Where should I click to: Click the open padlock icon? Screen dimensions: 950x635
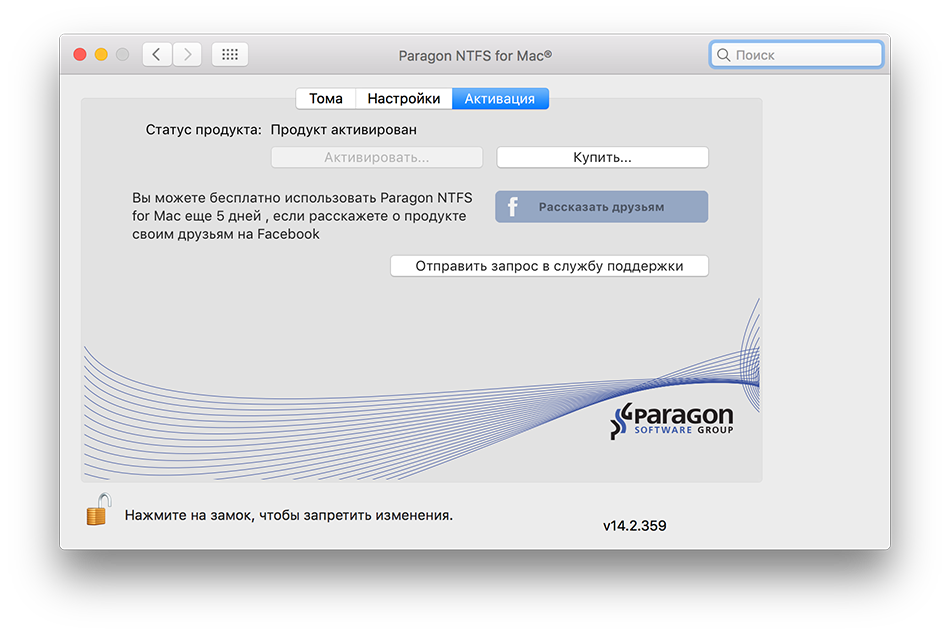[99, 509]
